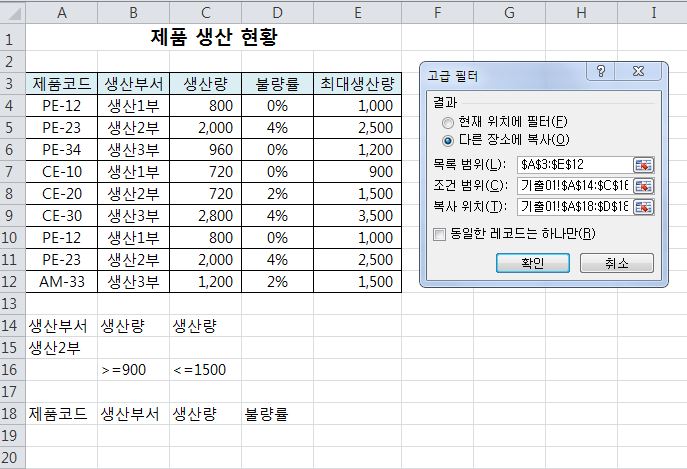Click the 취소 button
The width and height of the screenshot is (687, 469).
coord(616,263)
